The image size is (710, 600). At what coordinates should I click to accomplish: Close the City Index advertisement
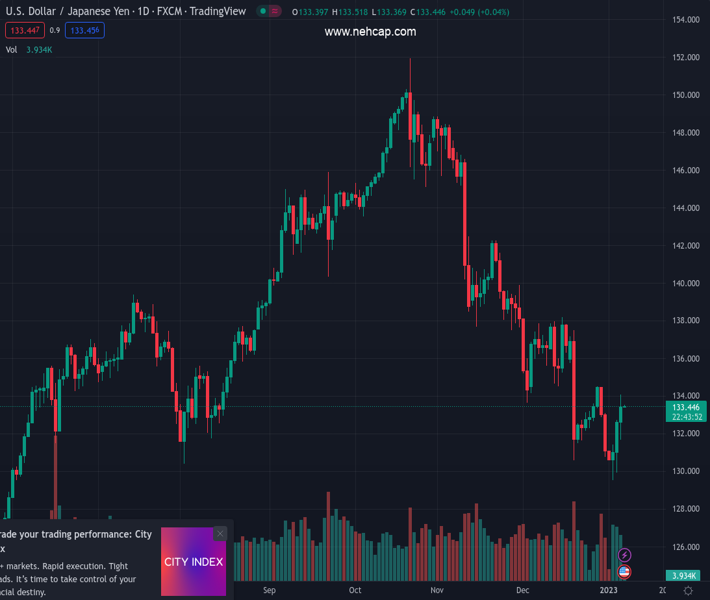220,534
